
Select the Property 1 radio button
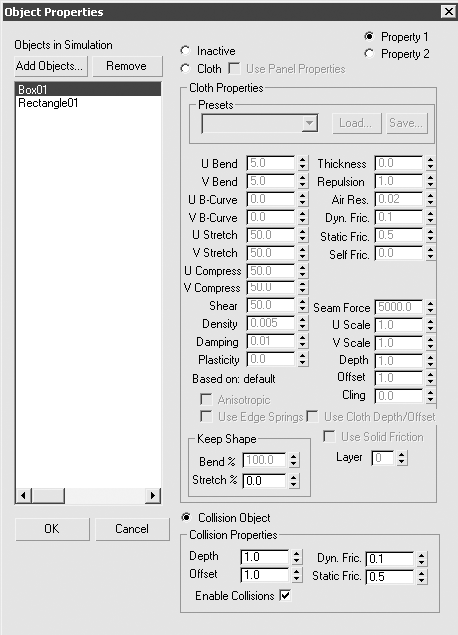coord(369,36)
